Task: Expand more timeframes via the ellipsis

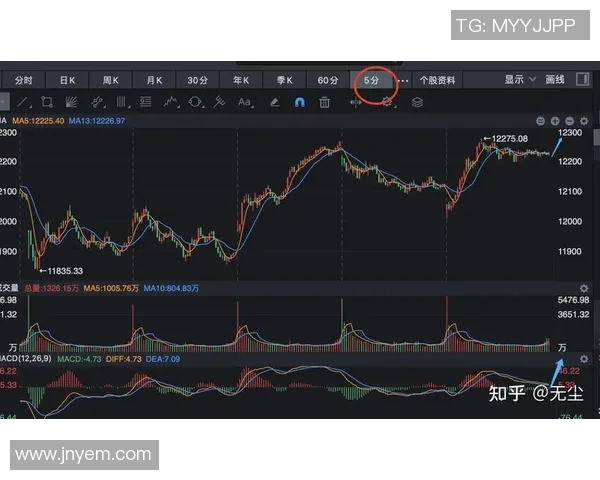Action: pyautogui.click(x=404, y=80)
